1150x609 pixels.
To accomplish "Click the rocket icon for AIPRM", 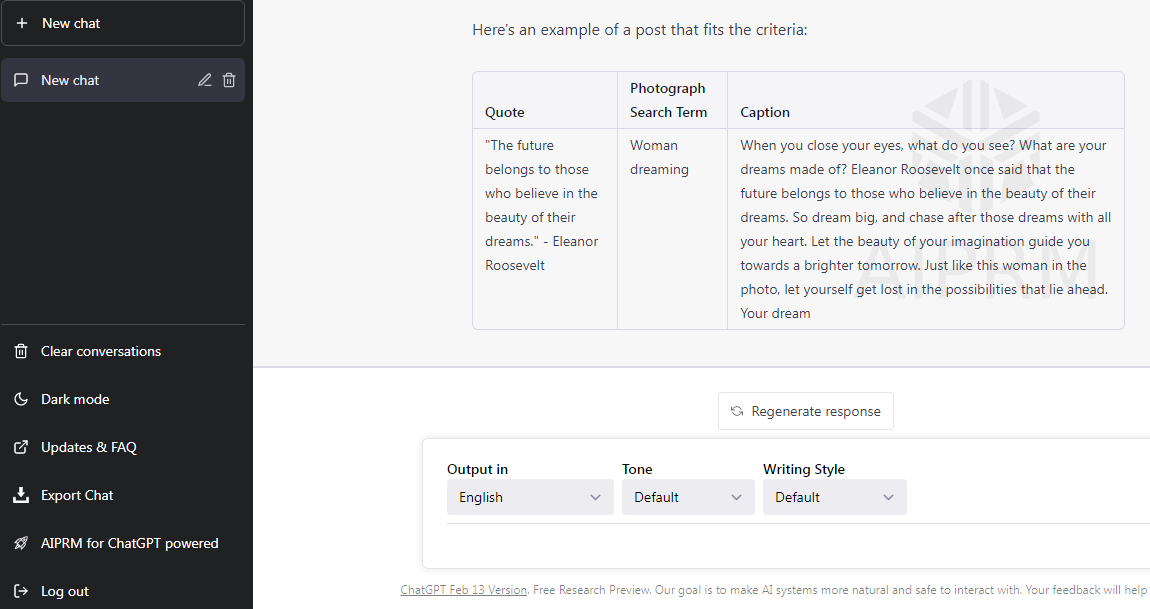I will [x=21, y=543].
